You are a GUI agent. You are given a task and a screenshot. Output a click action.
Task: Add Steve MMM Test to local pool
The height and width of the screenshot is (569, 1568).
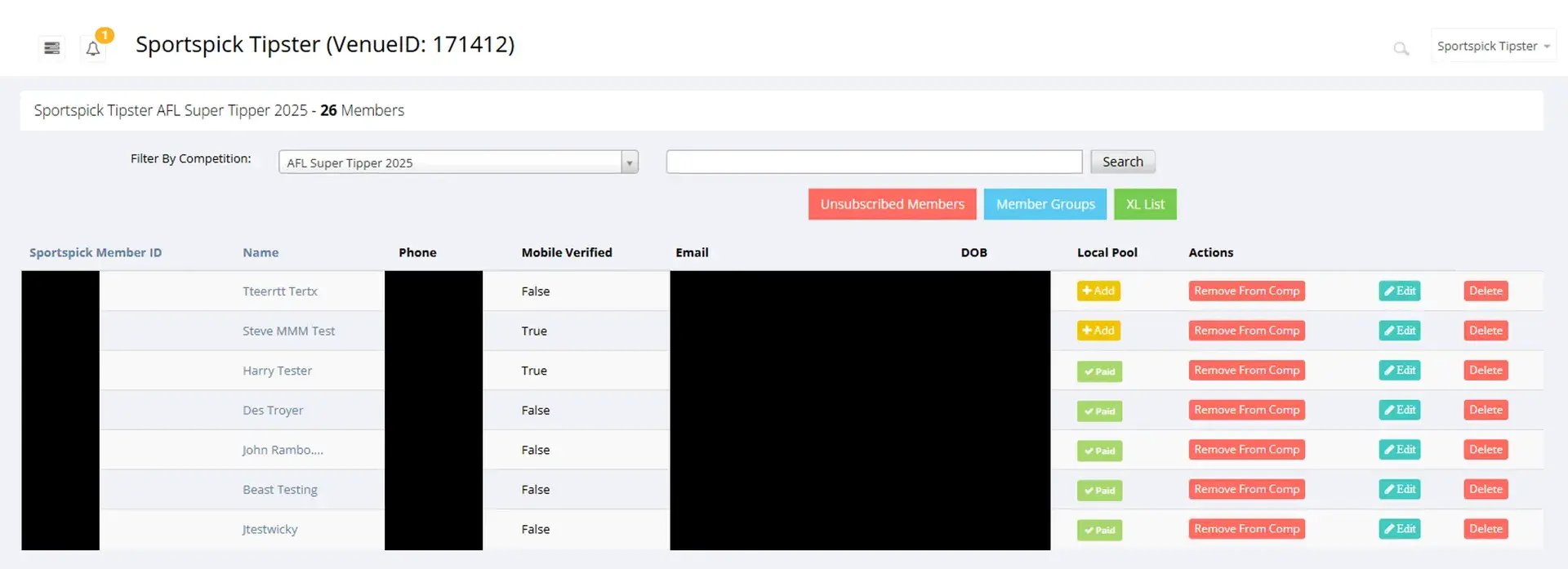click(x=1098, y=331)
